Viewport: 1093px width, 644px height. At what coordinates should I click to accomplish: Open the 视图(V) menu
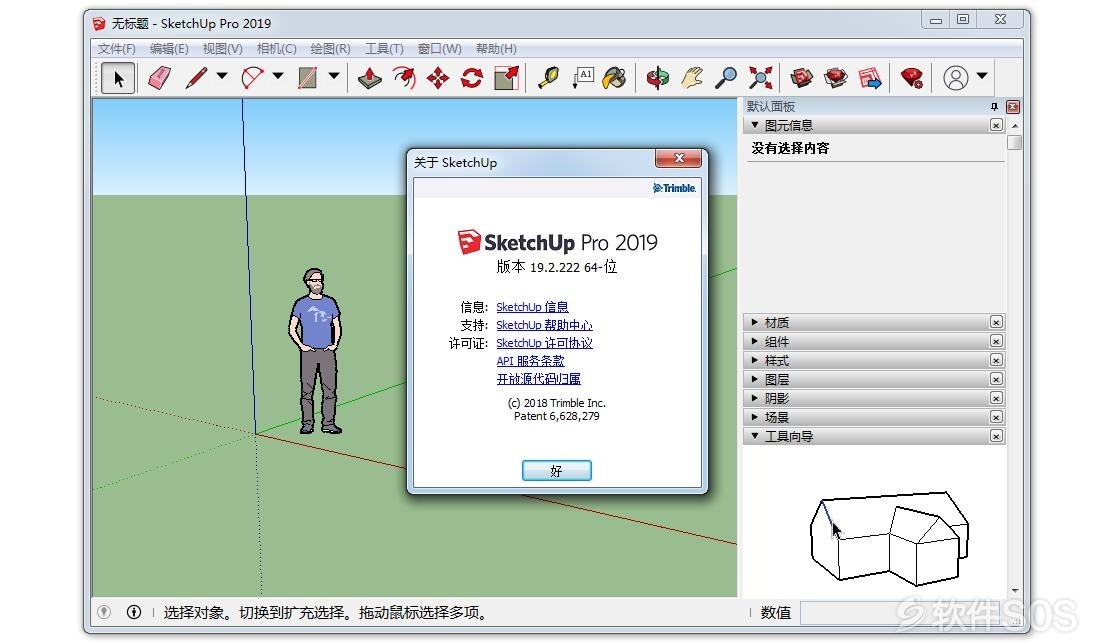point(222,49)
